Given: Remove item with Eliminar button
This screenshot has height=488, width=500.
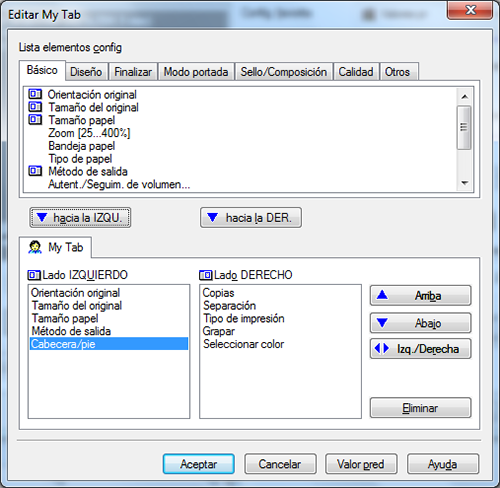Looking at the screenshot, I should point(420,408).
